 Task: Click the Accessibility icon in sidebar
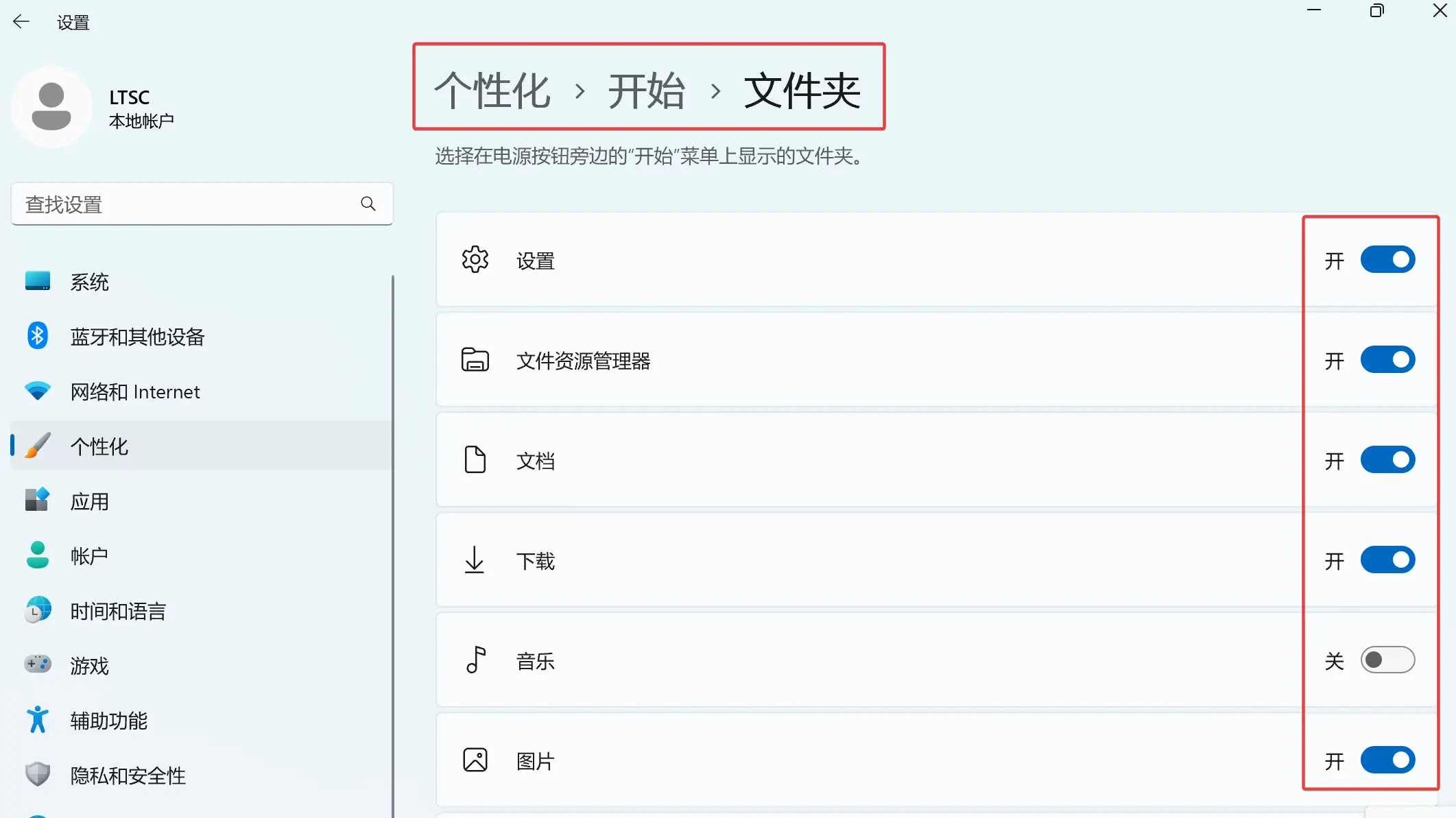tap(38, 720)
